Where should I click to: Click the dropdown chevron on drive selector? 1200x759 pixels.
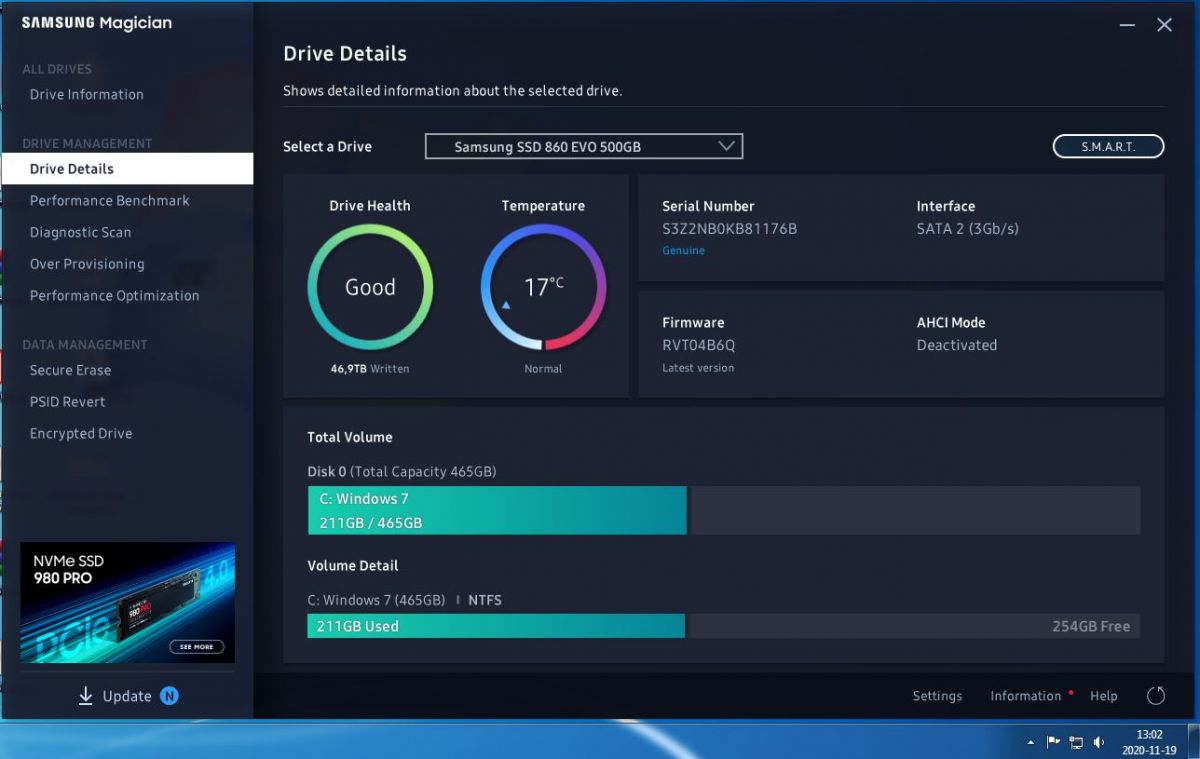727,146
